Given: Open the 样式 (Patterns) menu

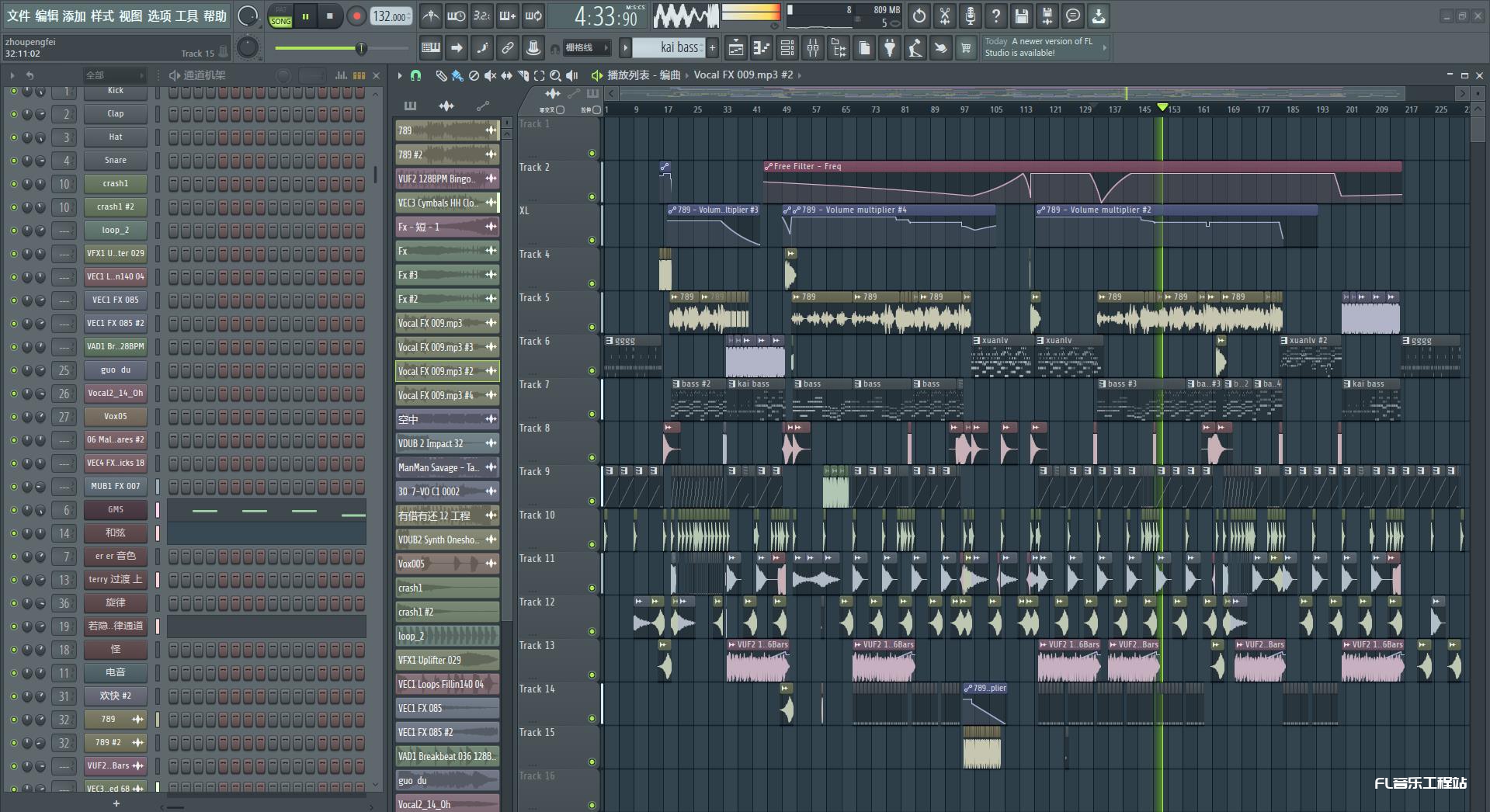Looking at the screenshot, I should point(102,16).
